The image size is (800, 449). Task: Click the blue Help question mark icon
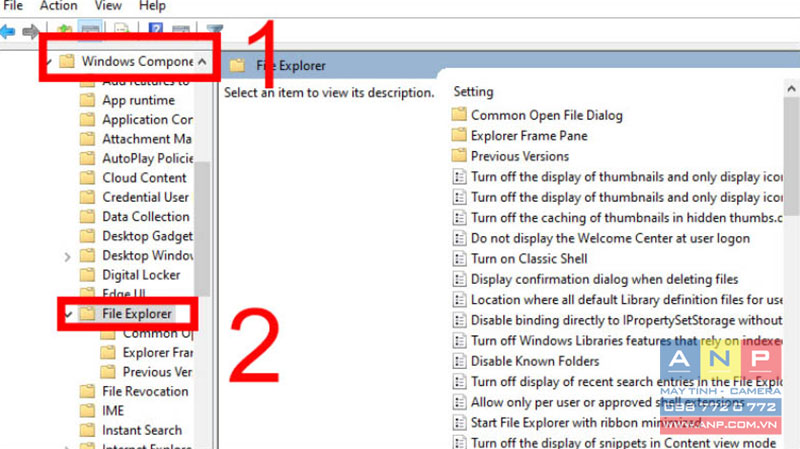[156, 29]
